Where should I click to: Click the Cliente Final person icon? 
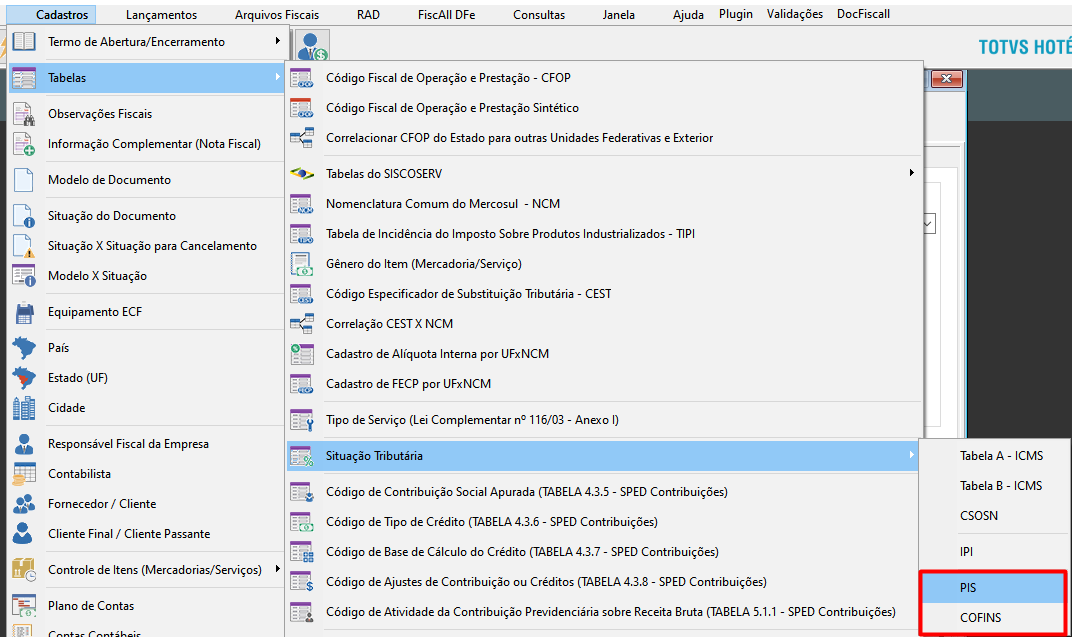pyautogui.click(x=24, y=534)
